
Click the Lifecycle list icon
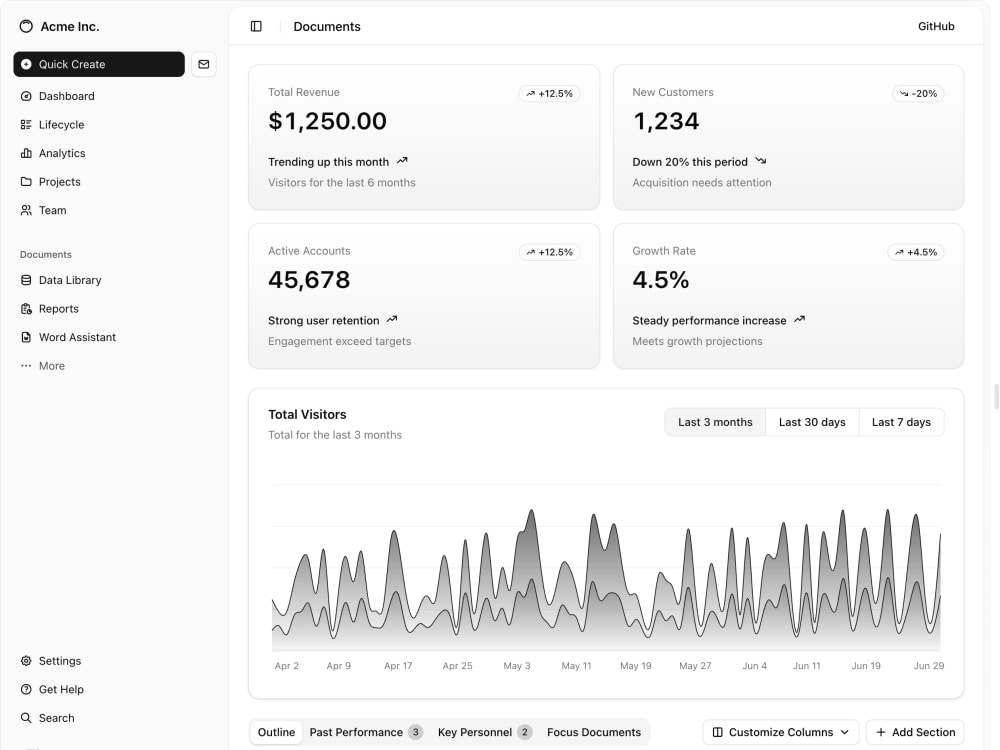point(26,124)
